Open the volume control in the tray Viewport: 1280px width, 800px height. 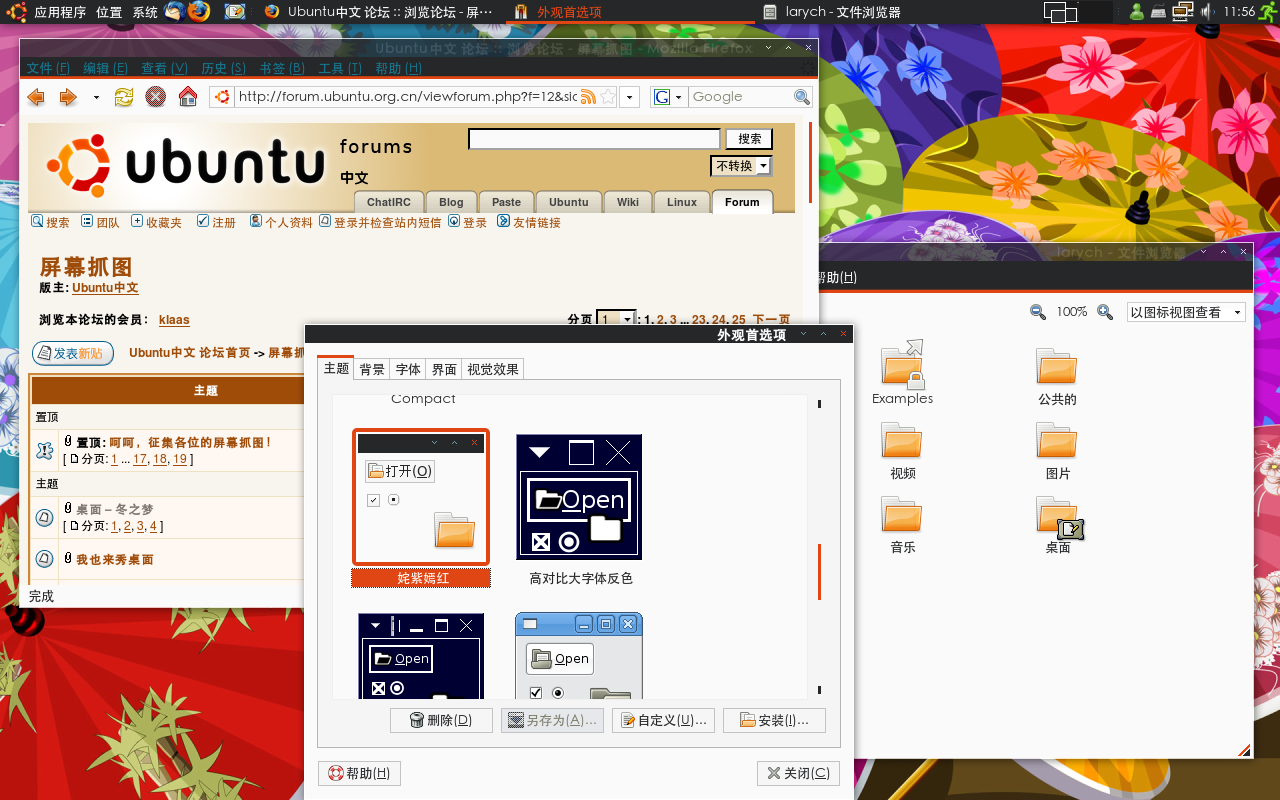(x=1207, y=12)
